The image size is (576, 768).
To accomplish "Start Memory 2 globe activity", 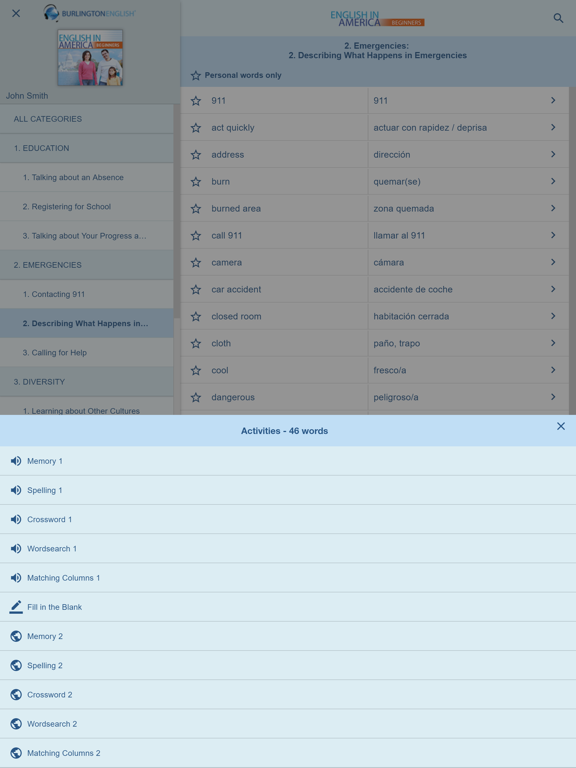I will 288,636.
